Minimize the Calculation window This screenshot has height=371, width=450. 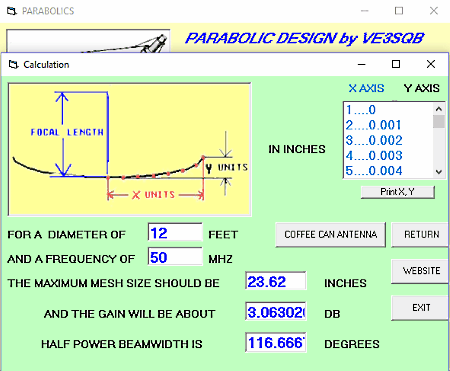click(362, 64)
